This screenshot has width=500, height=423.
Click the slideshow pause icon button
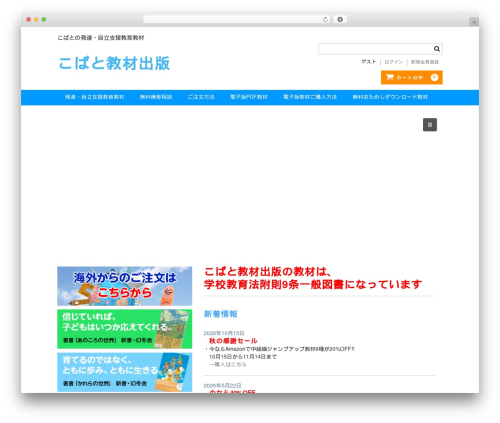(x=430, y=125)
